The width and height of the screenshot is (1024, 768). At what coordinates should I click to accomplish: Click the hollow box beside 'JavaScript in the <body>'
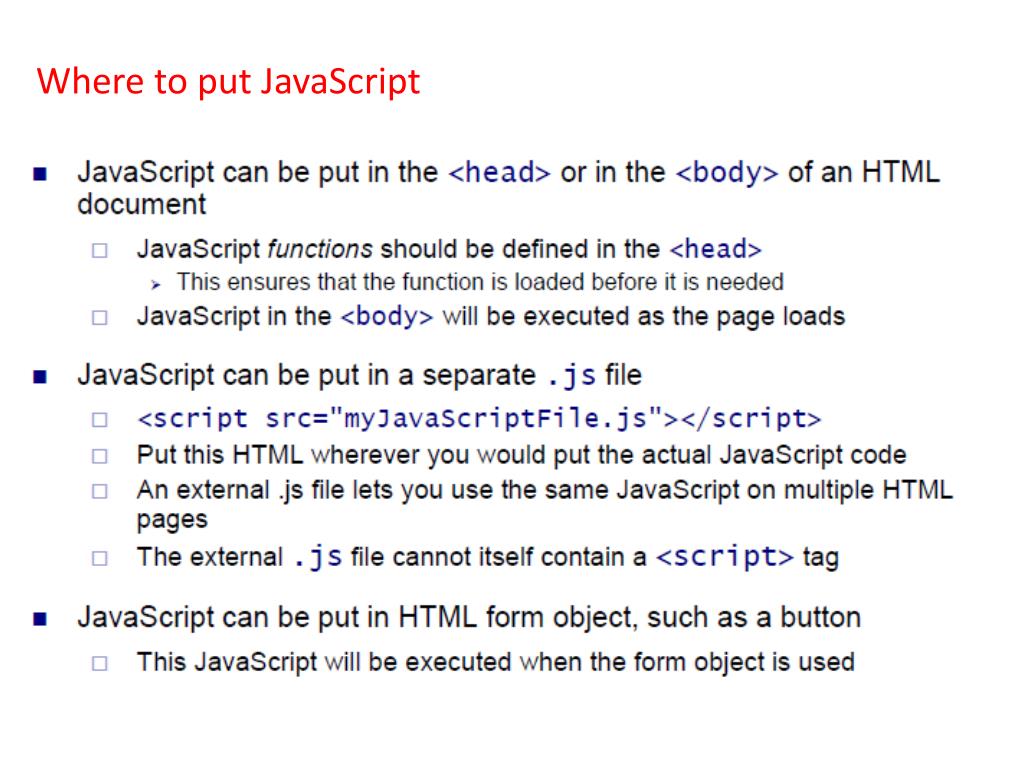99,318
